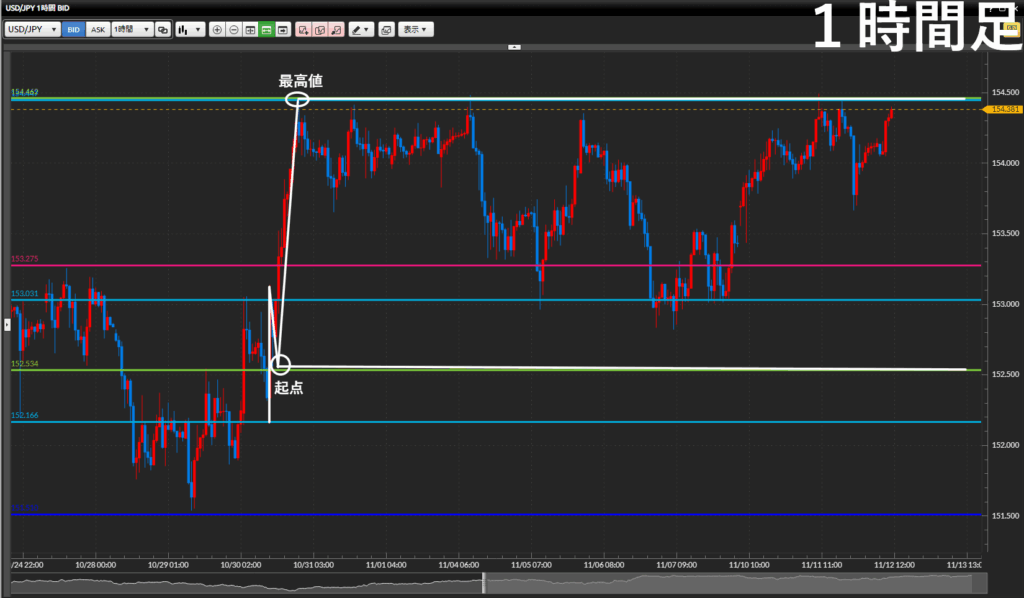Toggle the green highlighted chart-fit button
The height and width of the screenshot is (598, 1024).
pyautogui.click(x=267, y=30)
